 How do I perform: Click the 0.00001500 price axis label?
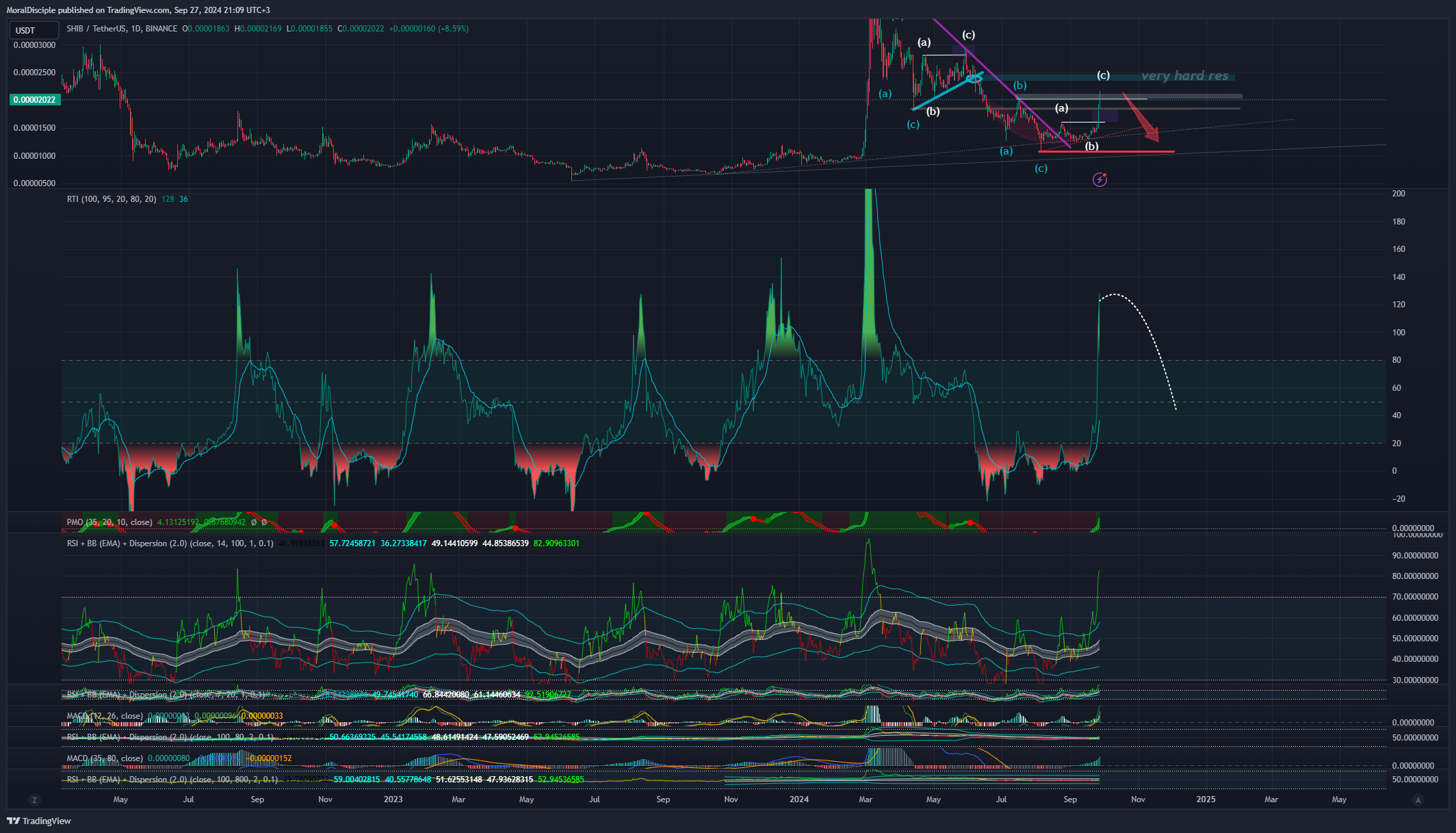(x=35, y=128)
